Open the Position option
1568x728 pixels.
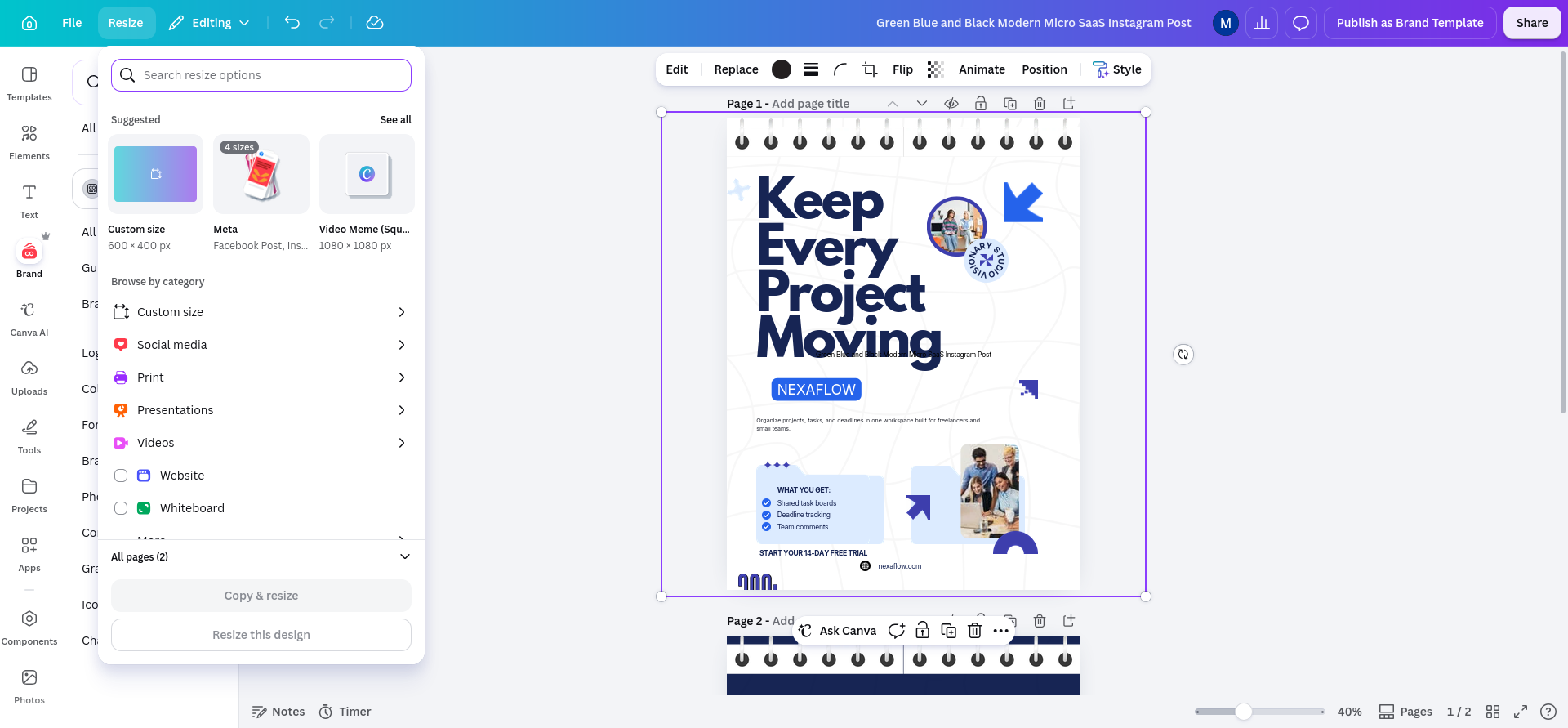tap(1045, 69)
